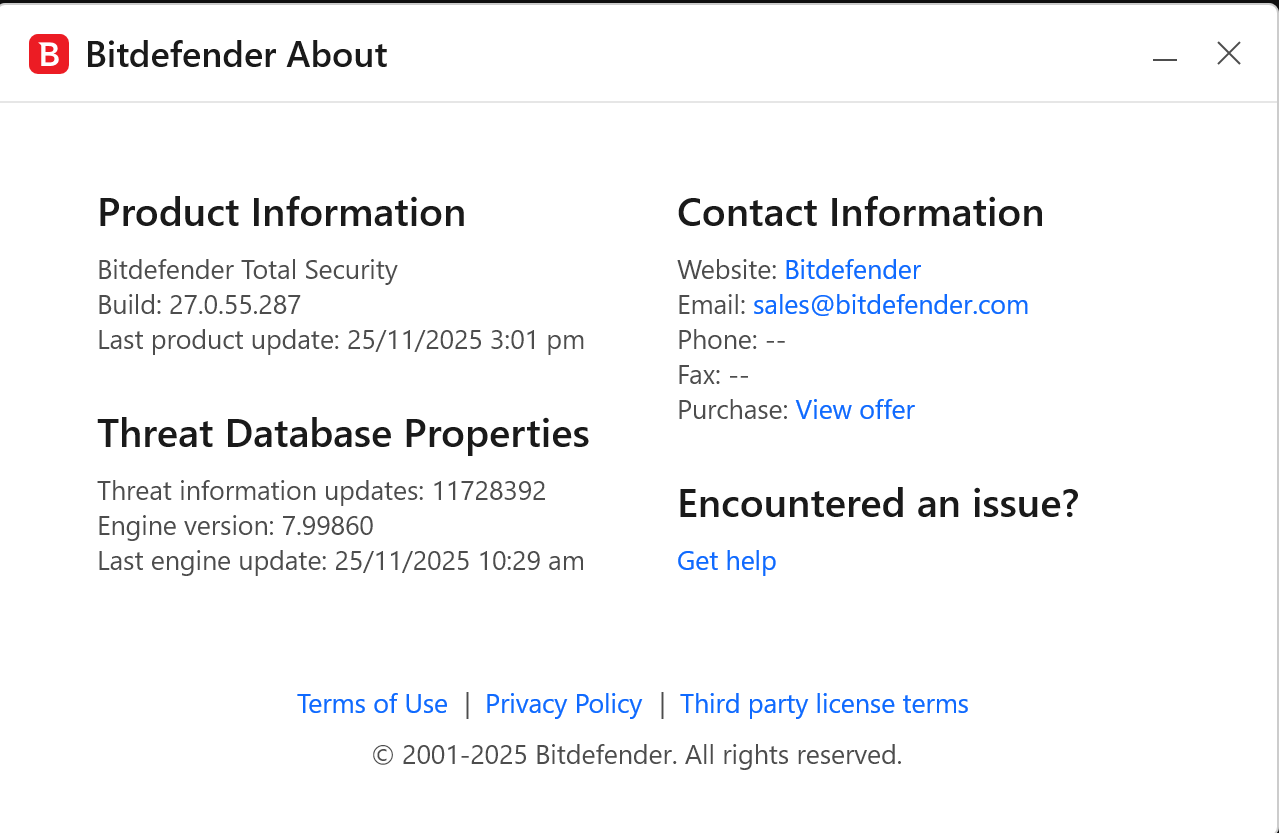1279x833 pixels.
Task: Click the Contact Information heading
Action: (860, 213)
